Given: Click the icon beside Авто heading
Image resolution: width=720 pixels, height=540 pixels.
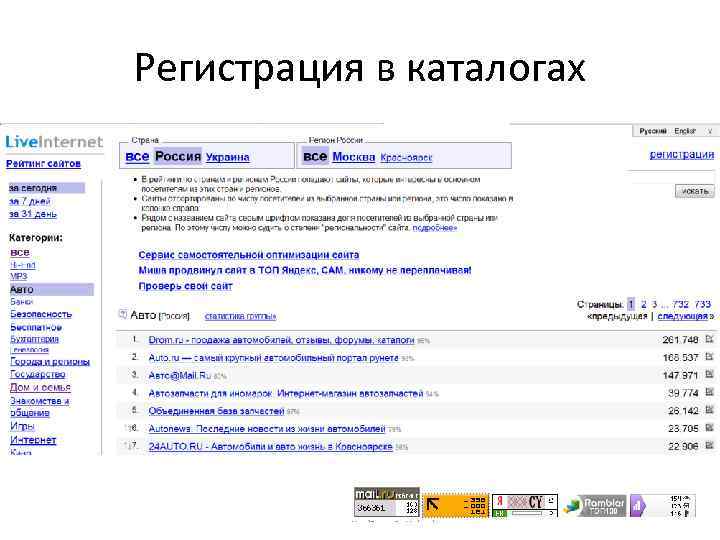Looking at the screenshot, I should 123,315.
